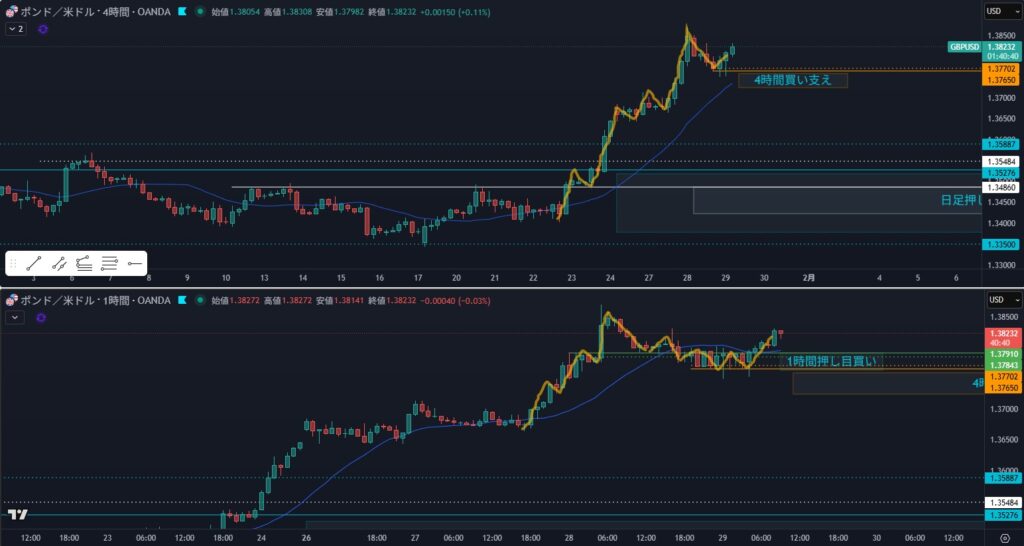The image size is (1024, 546).
Task: Open chart settings gear at bottom-right
Action: tap(1004, 537)
